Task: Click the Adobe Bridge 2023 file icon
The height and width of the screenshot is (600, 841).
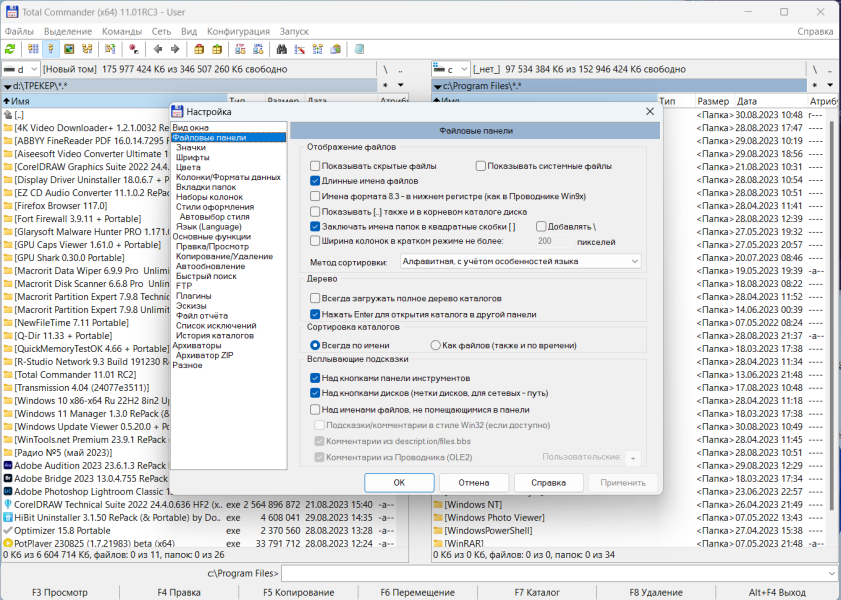Action: (x=8, y=478)
